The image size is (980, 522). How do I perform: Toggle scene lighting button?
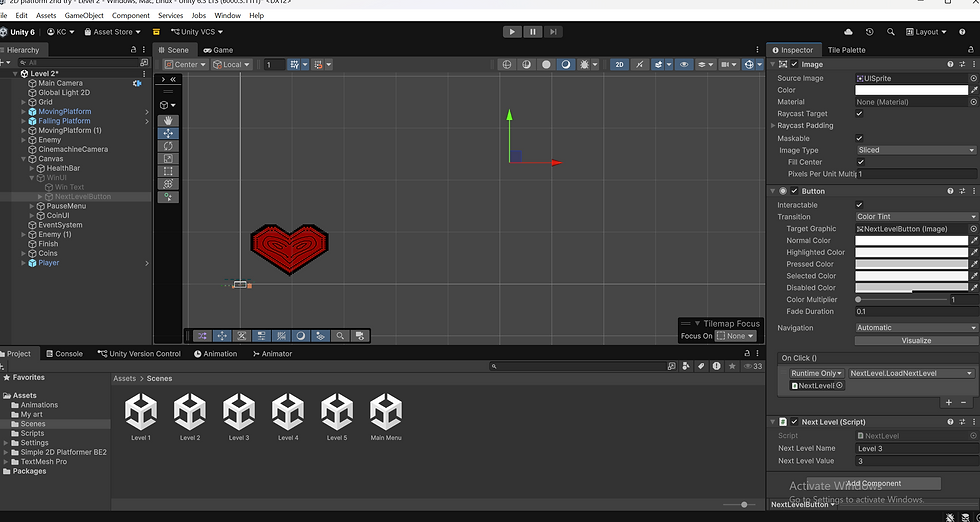pyautogui.click(x=639, y=64)
